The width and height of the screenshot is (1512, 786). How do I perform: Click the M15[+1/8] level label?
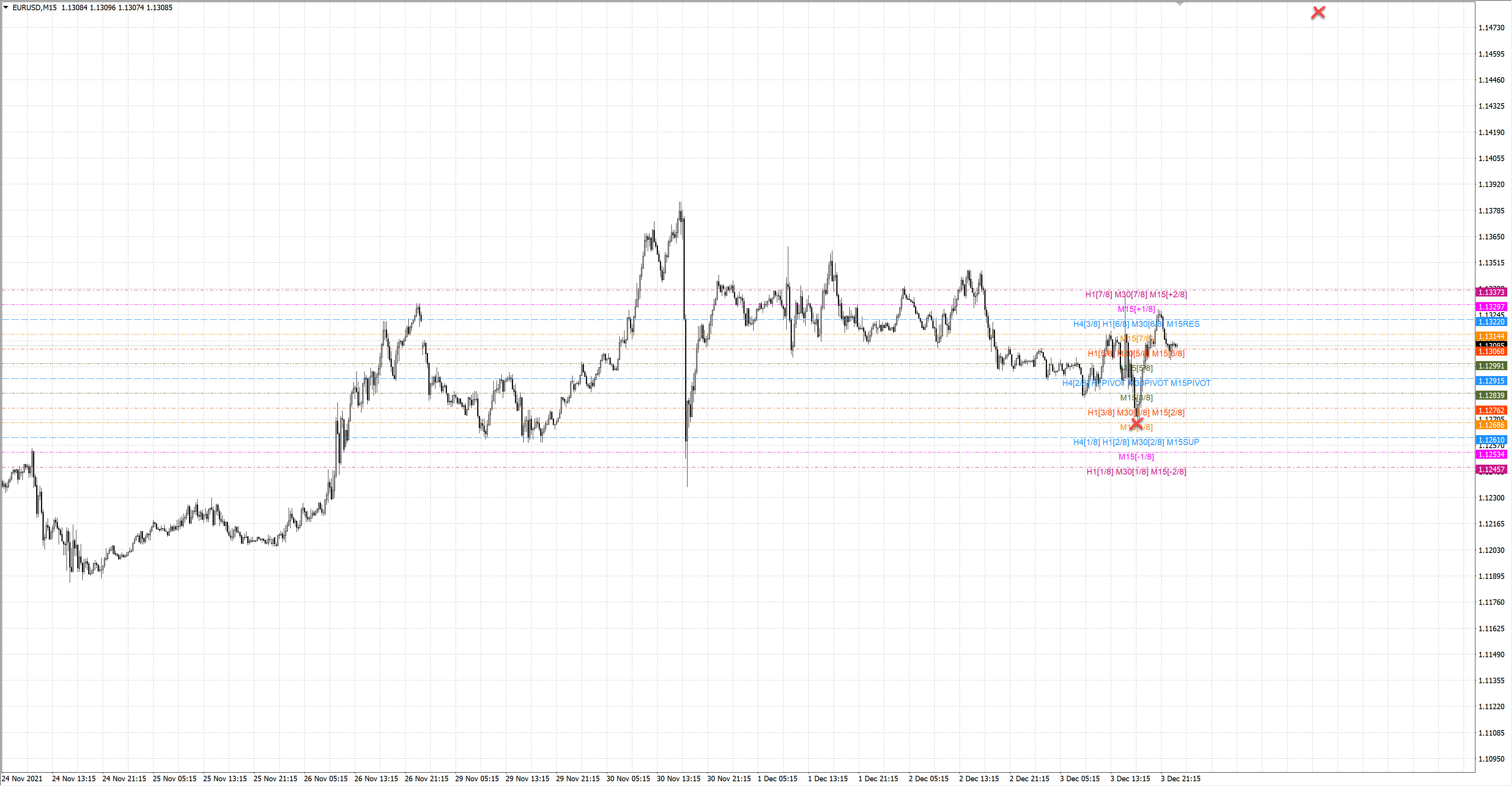coord(1136,310)
